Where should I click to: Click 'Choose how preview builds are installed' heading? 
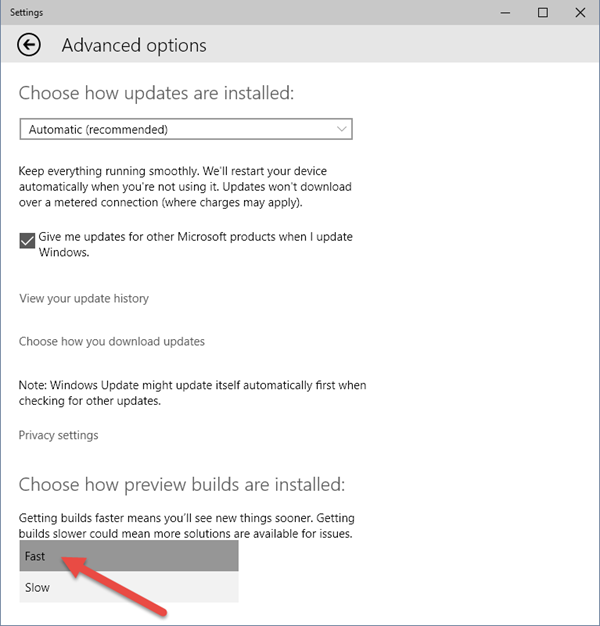[x=182, y=484]
